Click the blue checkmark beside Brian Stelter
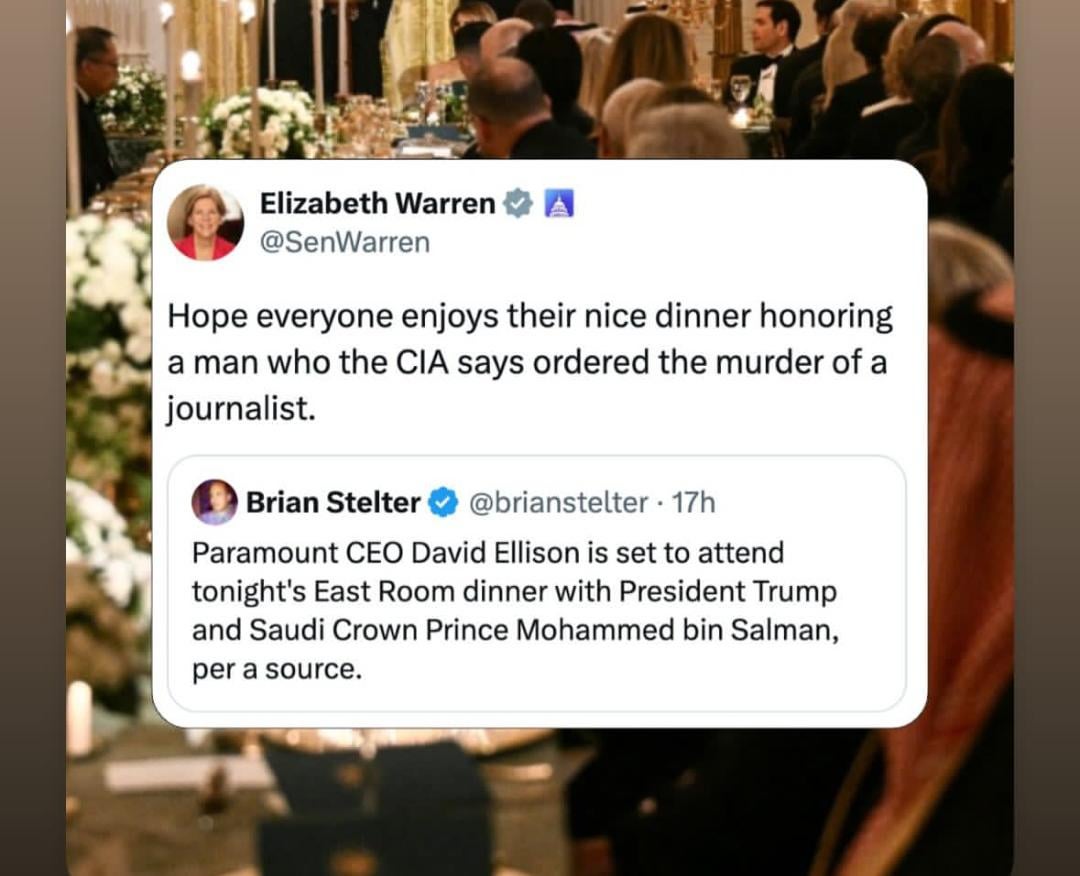This screenshot has width=1080, height=876. 444,502
